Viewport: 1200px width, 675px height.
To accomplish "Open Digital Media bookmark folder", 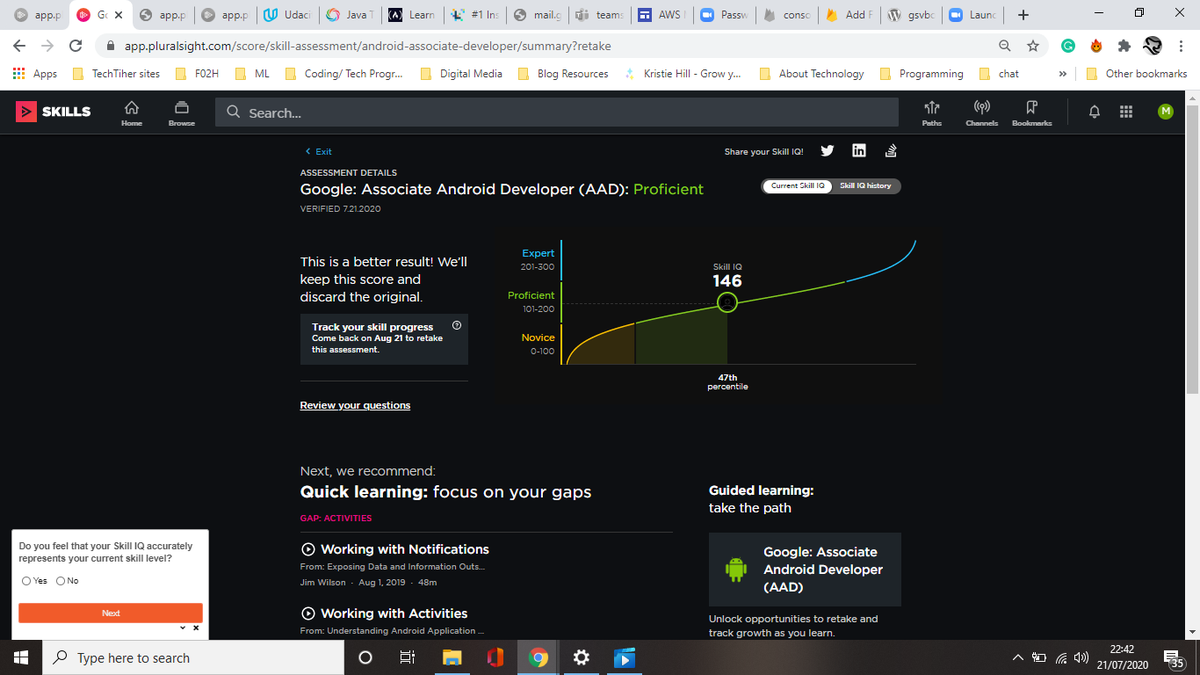I will pos(462,74).
